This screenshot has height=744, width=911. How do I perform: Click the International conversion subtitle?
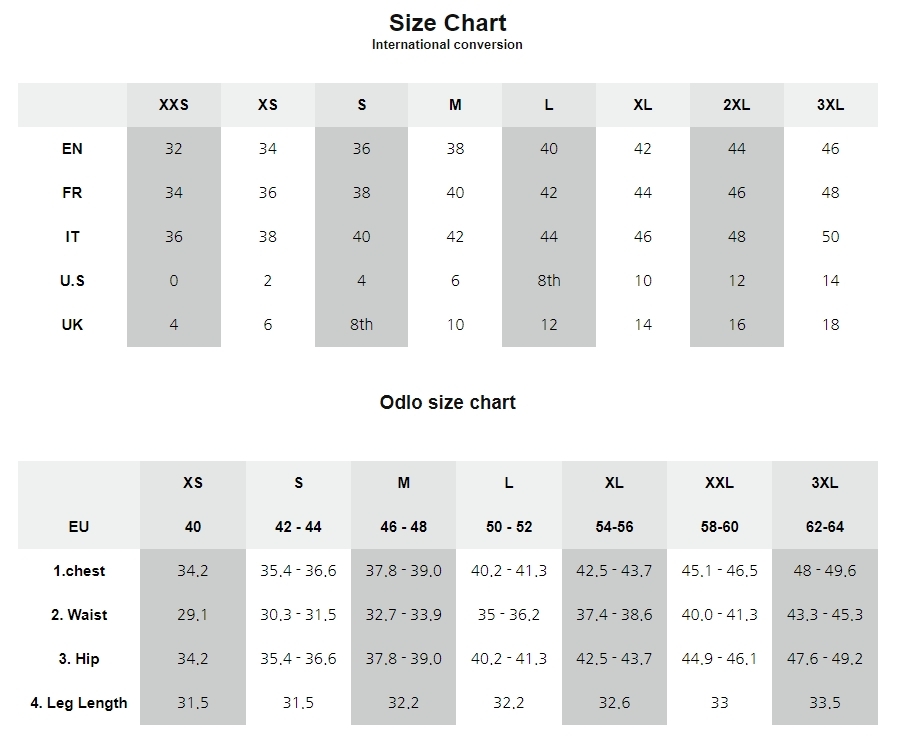[447, 45]
